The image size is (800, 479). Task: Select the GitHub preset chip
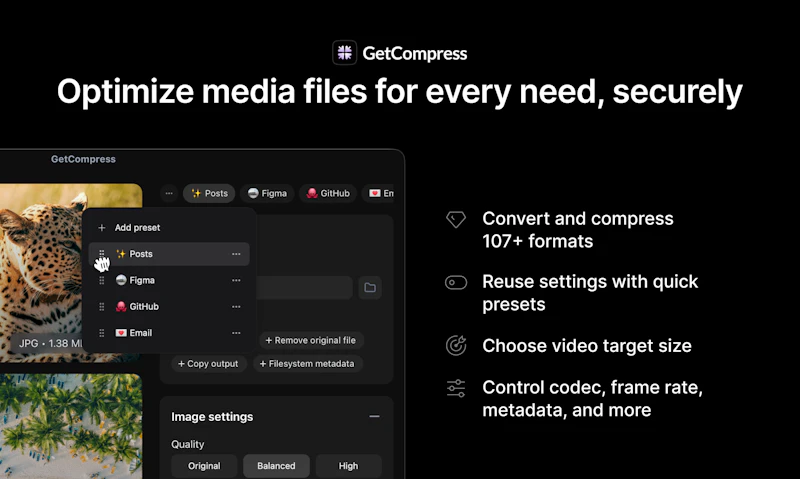coord(328,193)
